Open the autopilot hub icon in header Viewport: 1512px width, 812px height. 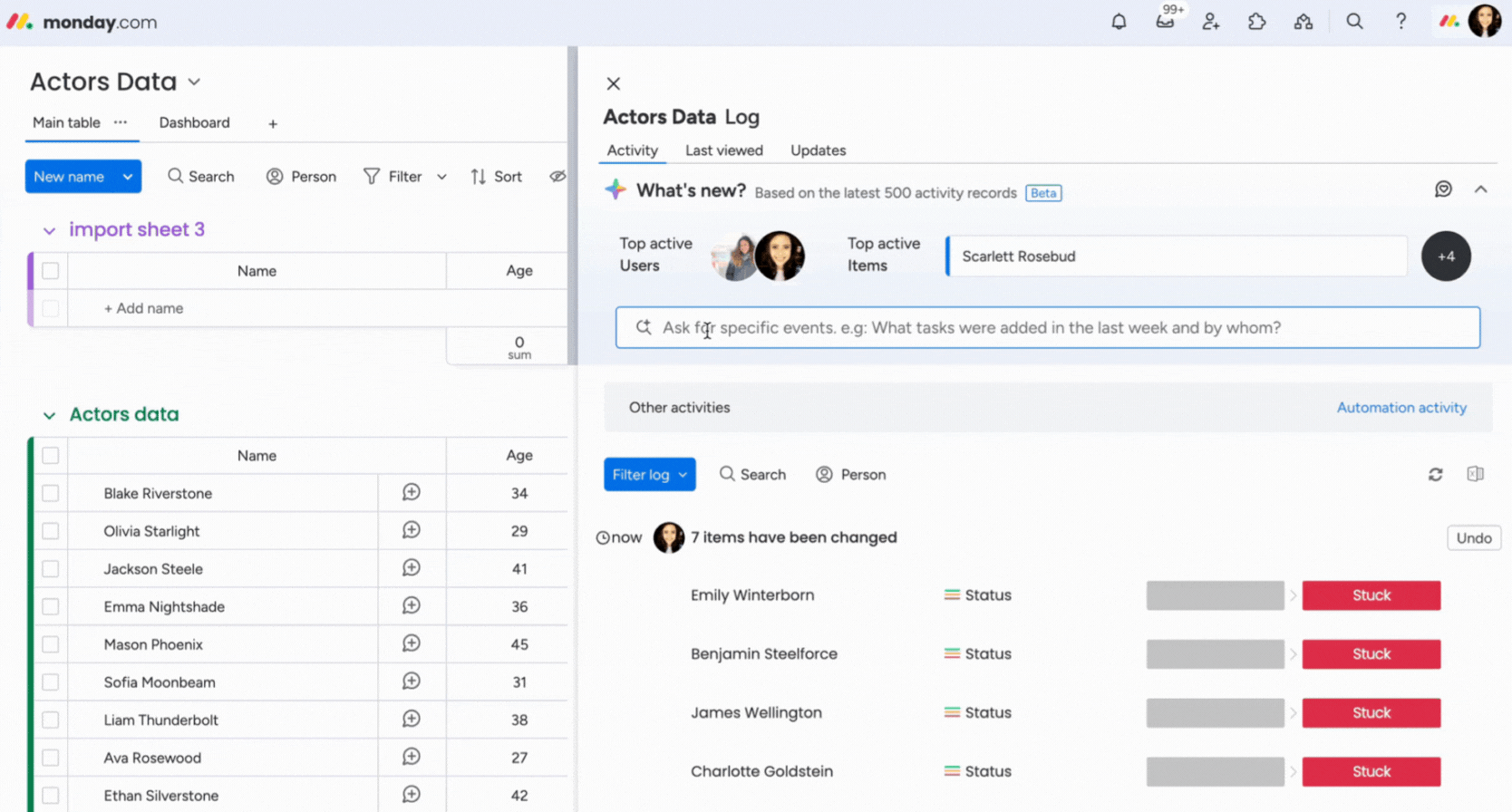(1304, 22)
